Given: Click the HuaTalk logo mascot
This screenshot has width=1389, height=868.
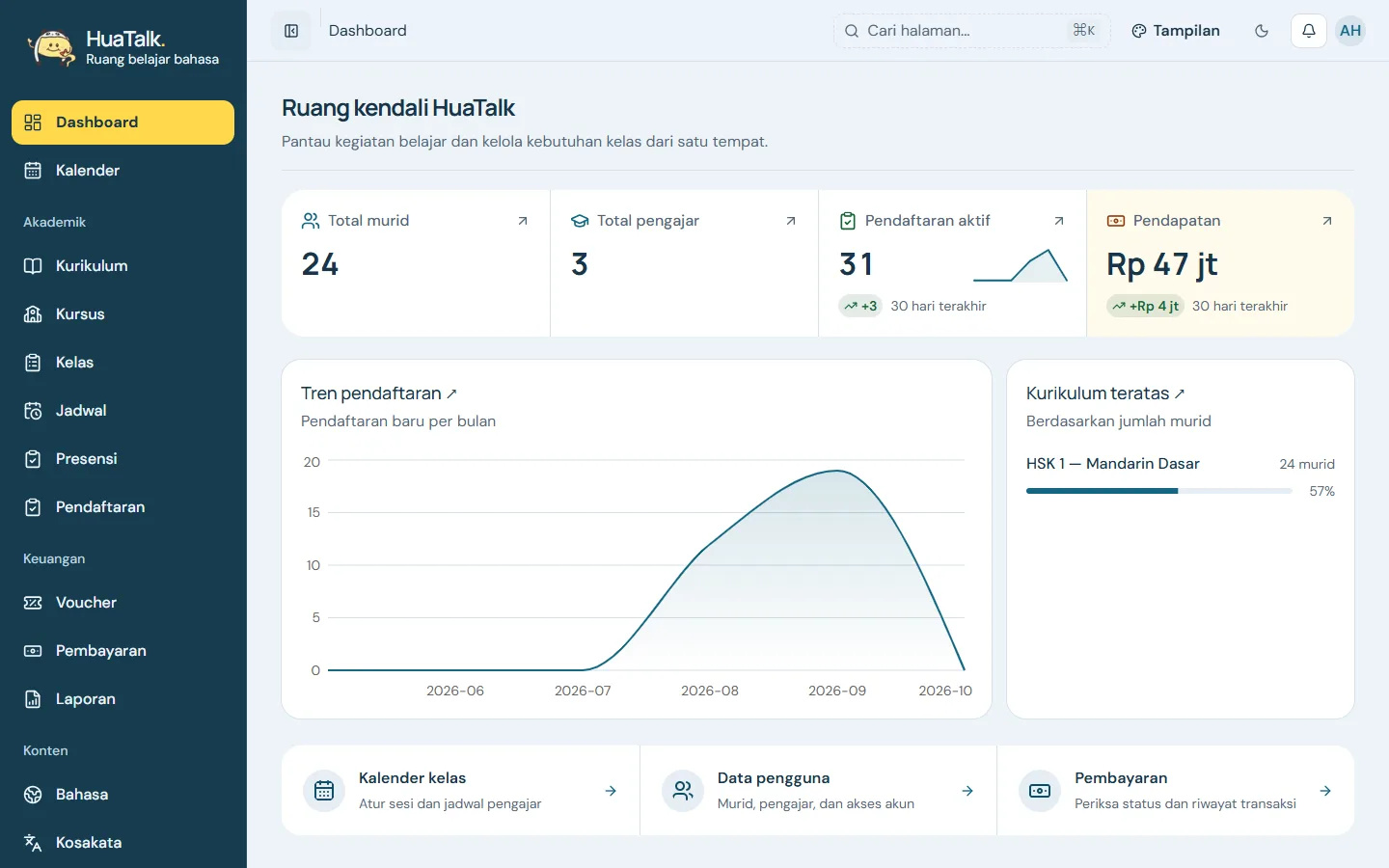Looking at the screenshot, I should (51, 47).
